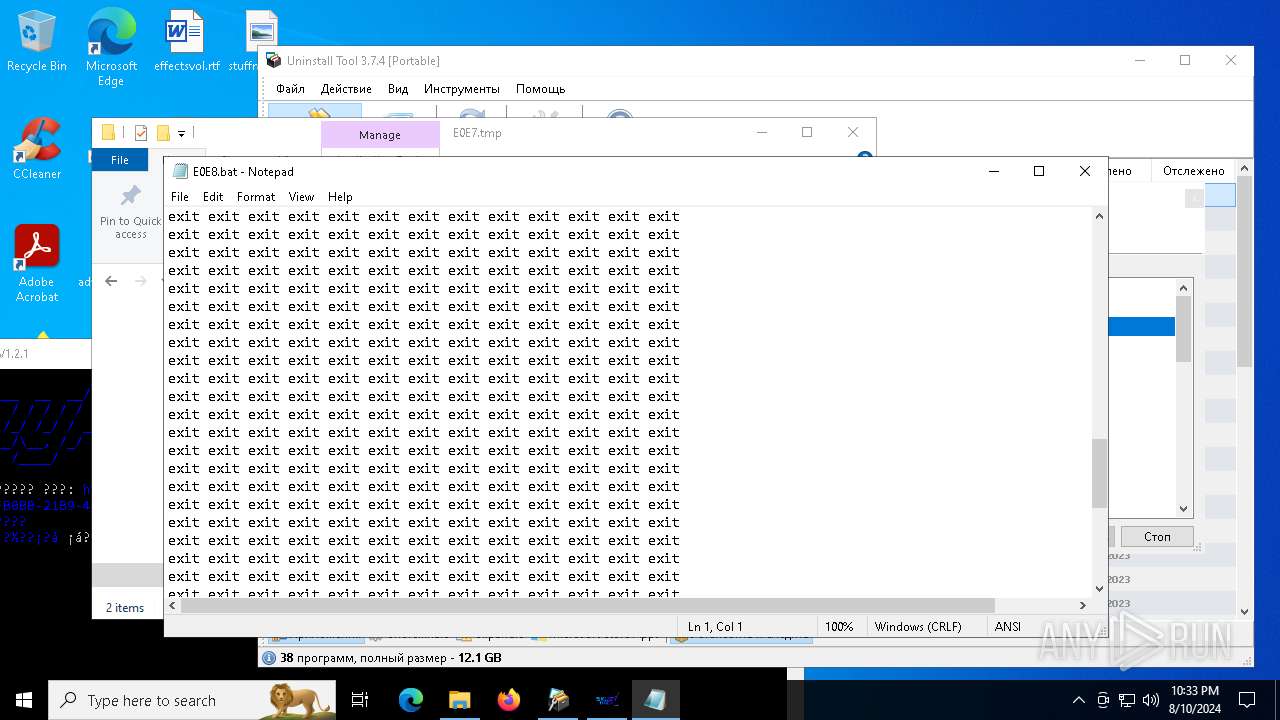Open the CCleaner desktop shortcut
Image resolution: width=1280 pixels, height=720 pixels.
tap(37, 148)
